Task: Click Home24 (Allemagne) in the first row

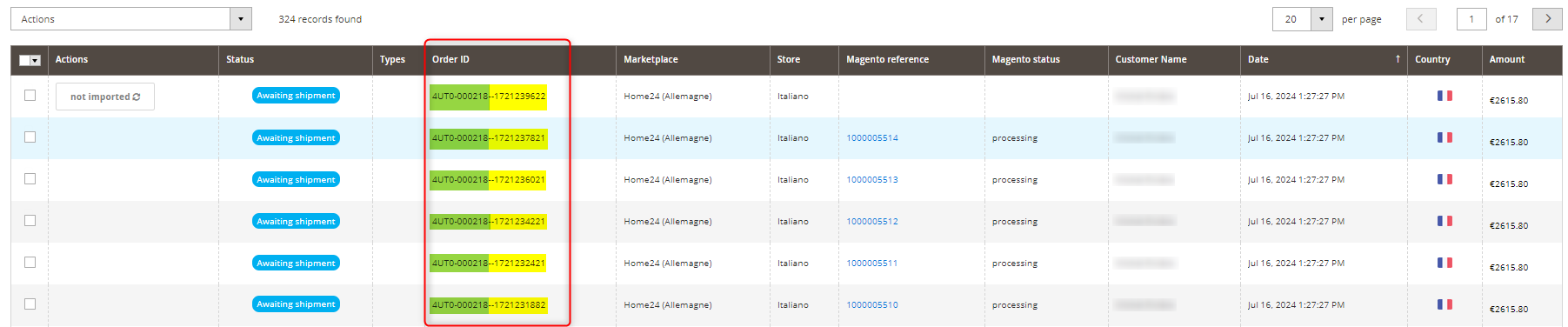Action: pyautogui.click(x=668, y=97)
